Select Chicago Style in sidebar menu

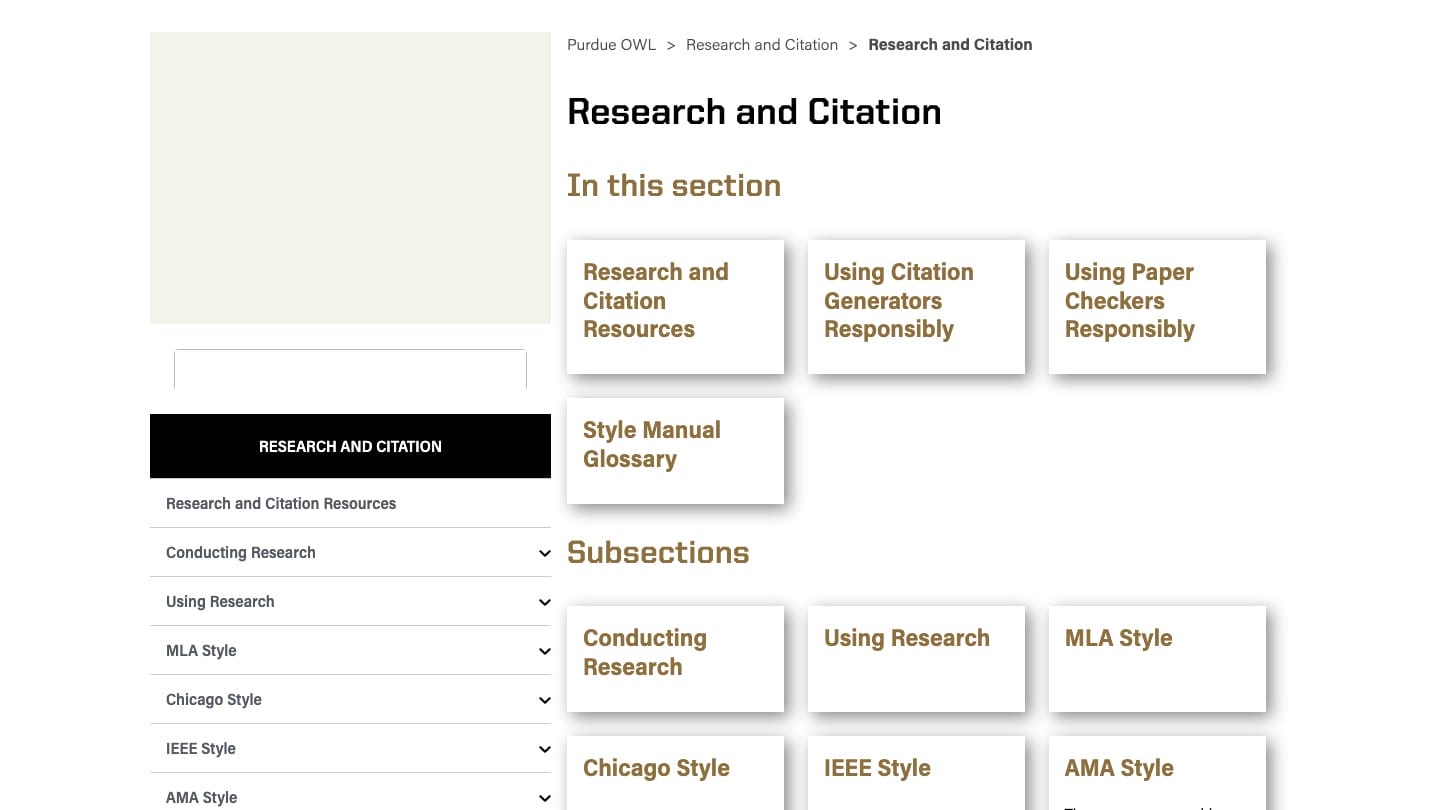click(x=214, y=699)
